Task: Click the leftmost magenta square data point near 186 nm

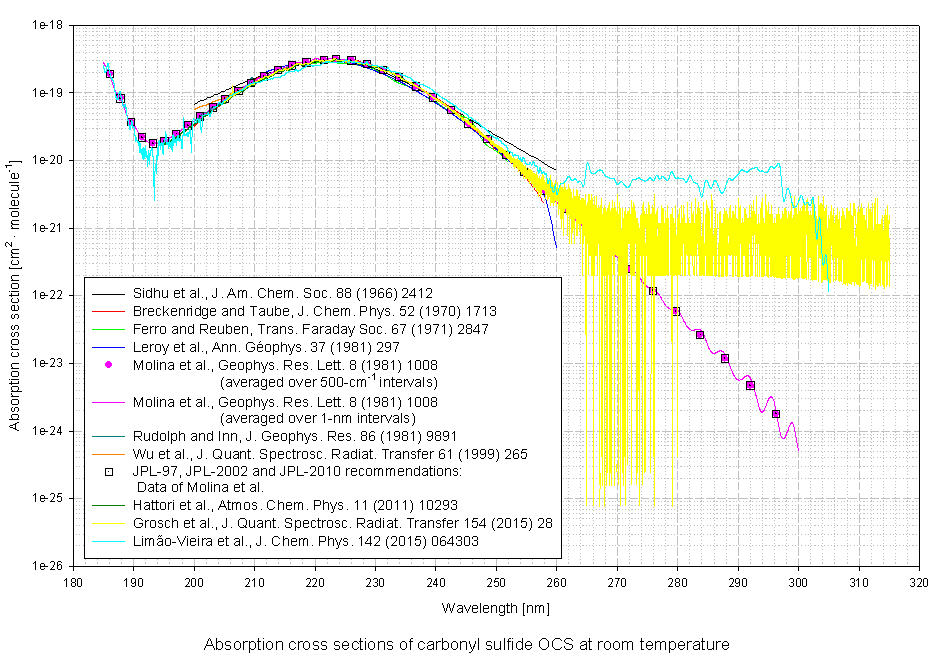Action: pyautogui.click(x=110, y=74)
